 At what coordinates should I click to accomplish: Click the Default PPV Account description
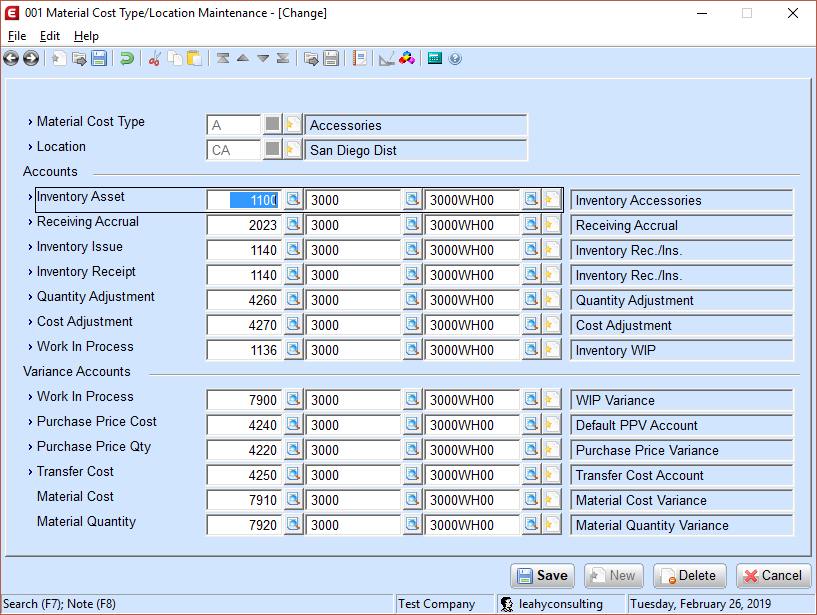tap(682, 425)
